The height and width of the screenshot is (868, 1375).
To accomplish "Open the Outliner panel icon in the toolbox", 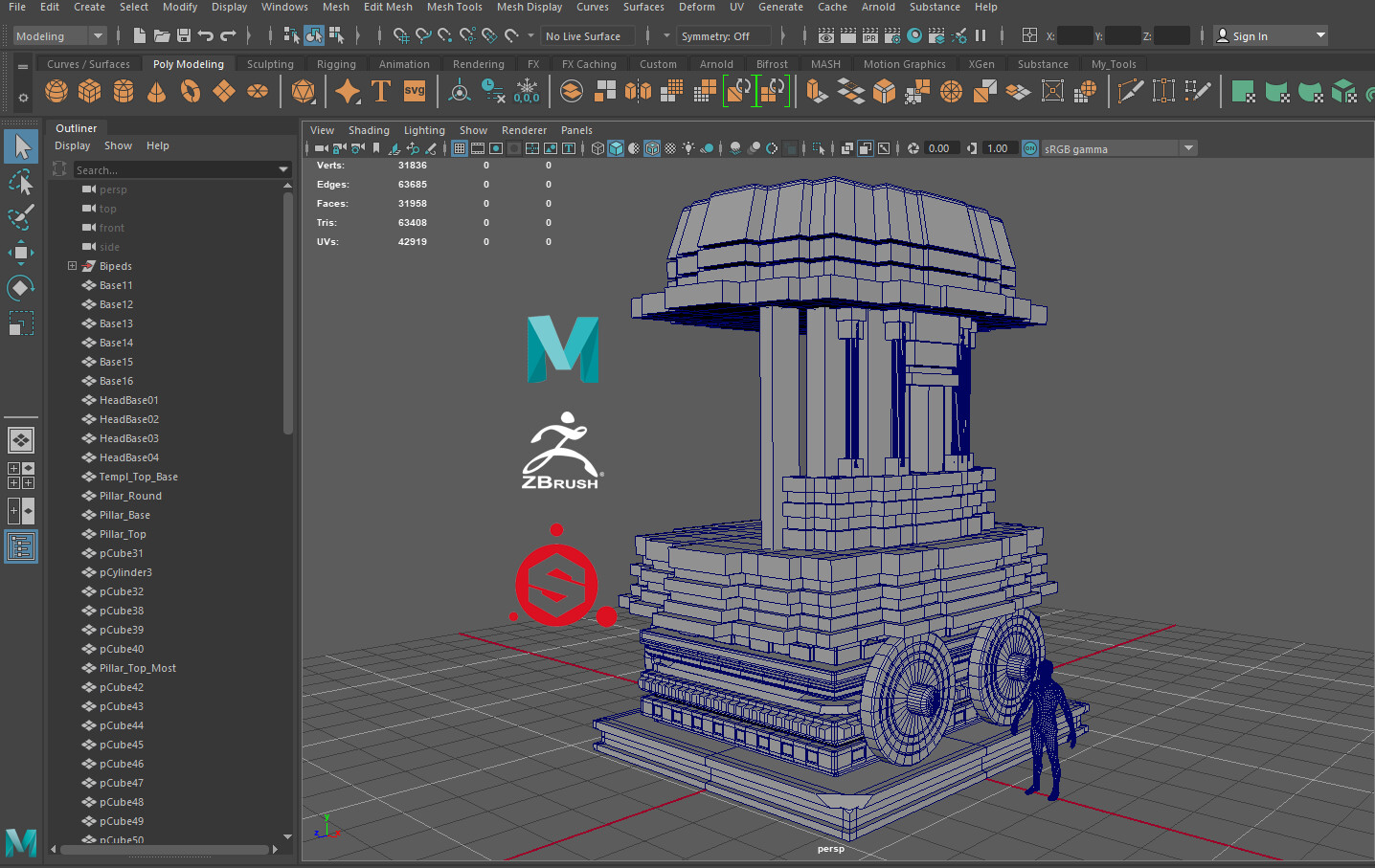I will [20, 546].
